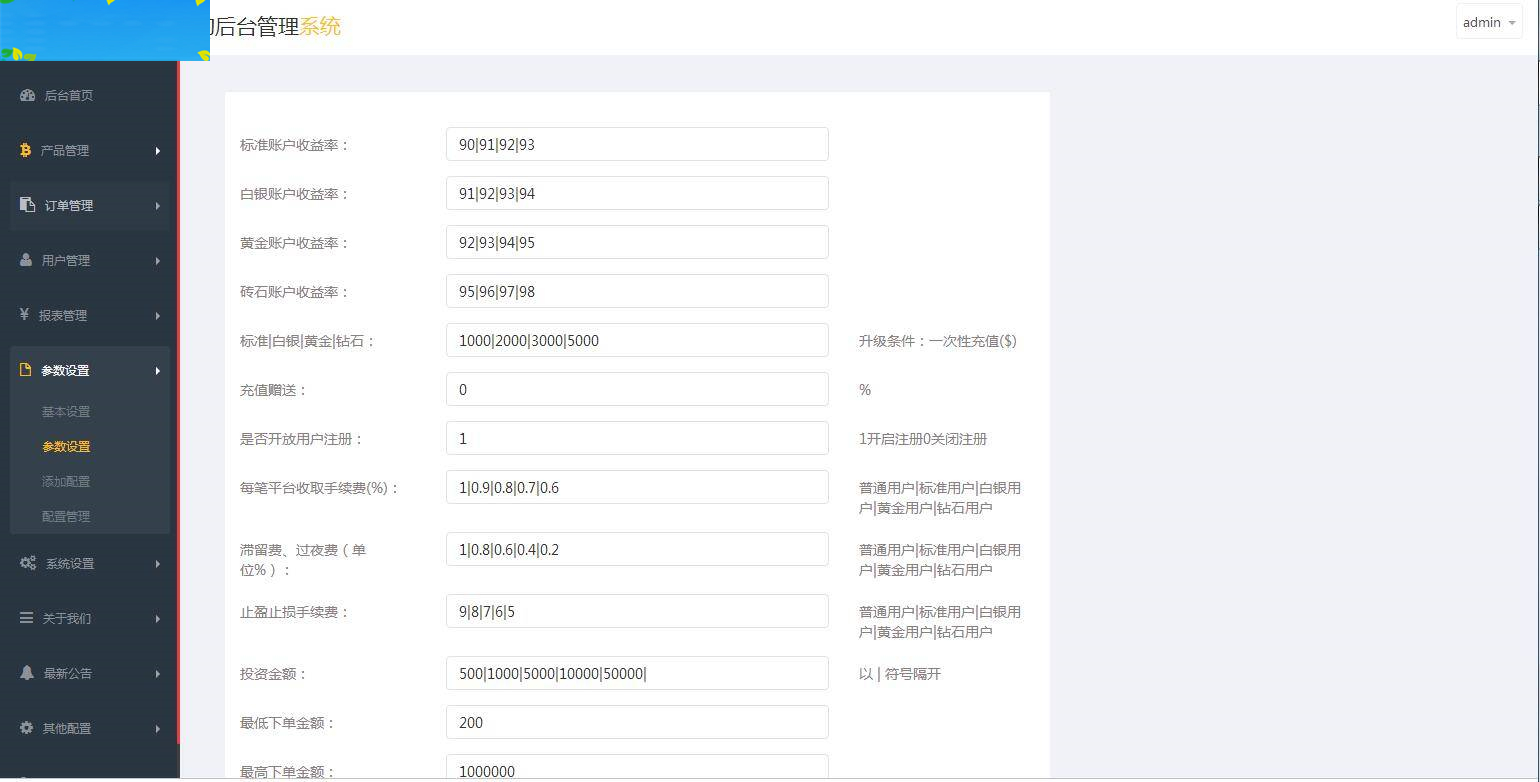1540x782 pixels.
Task: Open the 关于我们 section
Action: 66,618
